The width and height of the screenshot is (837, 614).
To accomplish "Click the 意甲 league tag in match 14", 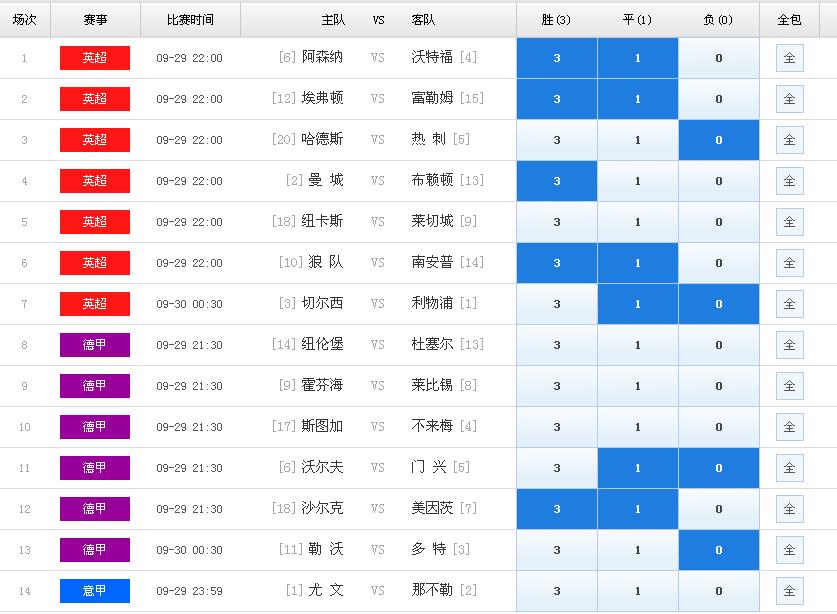I will click(95, 591).
